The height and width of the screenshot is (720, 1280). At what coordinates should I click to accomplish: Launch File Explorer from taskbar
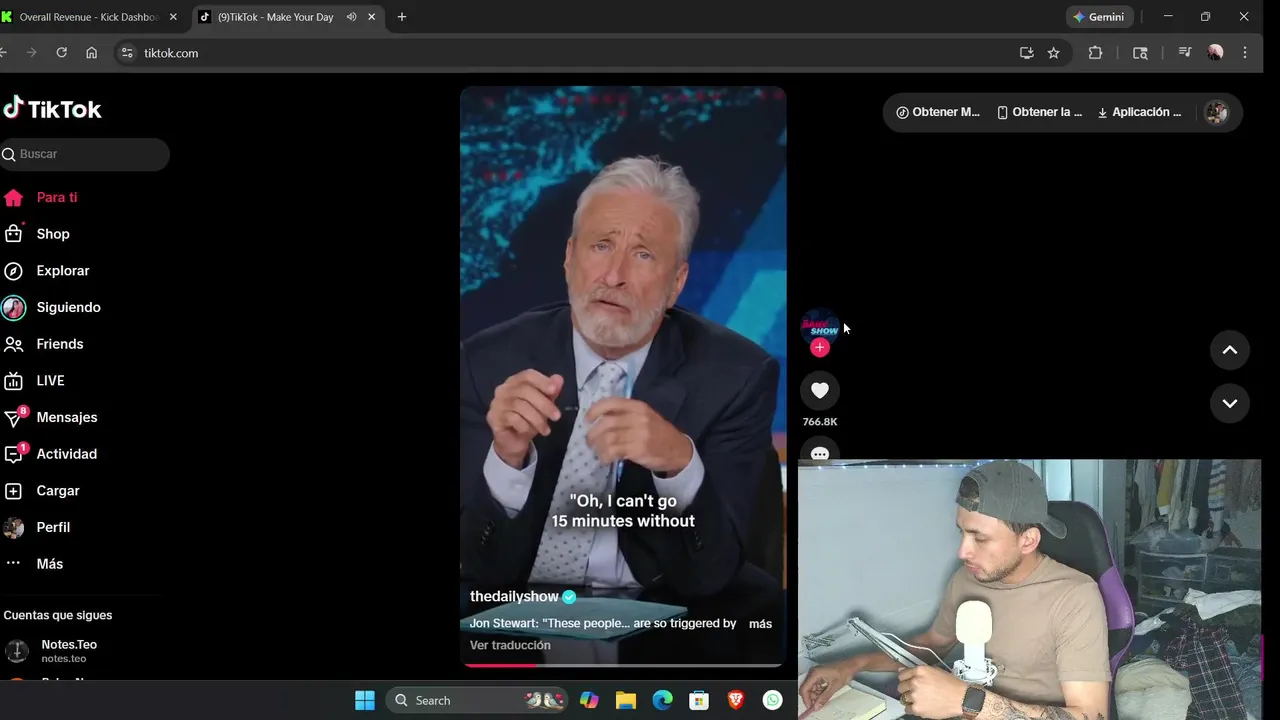(626, 701)
